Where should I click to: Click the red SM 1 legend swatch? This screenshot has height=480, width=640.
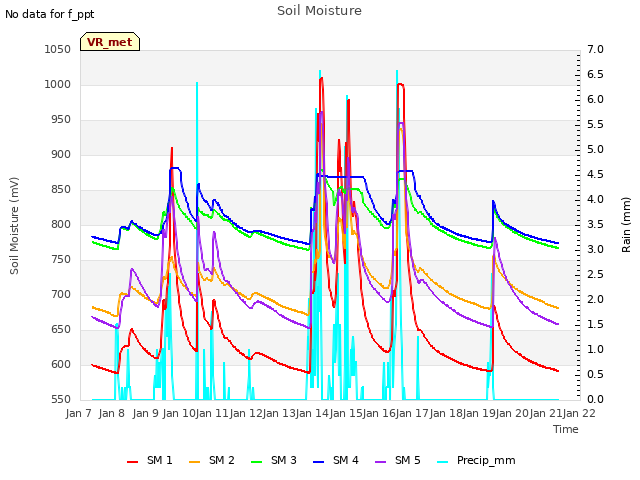click(133, 461)
